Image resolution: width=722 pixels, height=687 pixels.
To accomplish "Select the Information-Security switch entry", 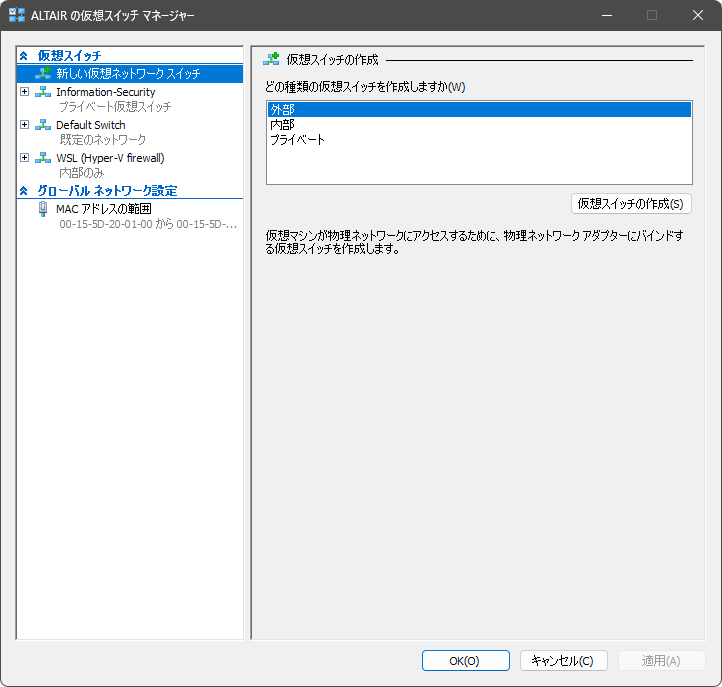I will [105, 92].
